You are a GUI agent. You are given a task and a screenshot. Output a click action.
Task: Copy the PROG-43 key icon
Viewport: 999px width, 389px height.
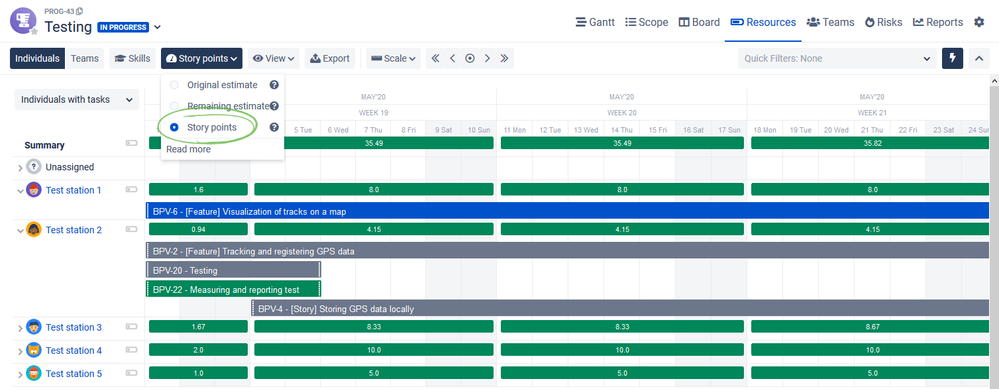pyautogui.click(x=80, y=11)
